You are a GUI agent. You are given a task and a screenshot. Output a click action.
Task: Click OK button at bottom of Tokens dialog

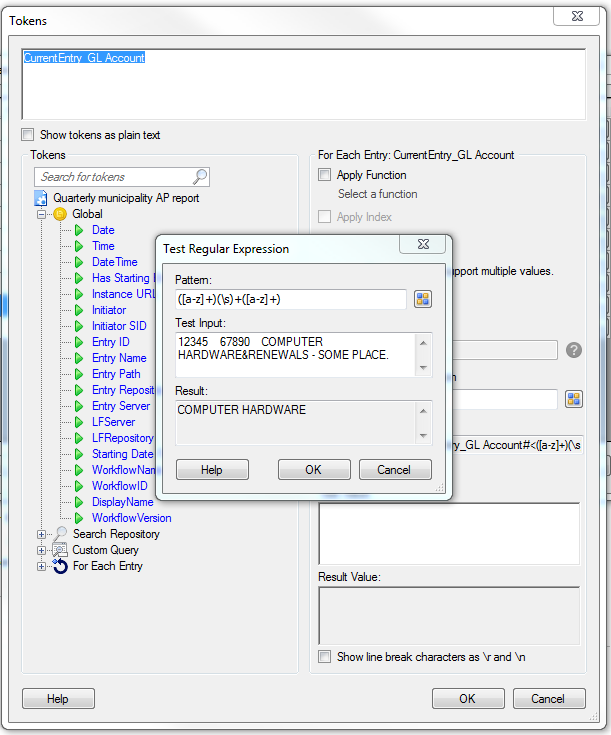tap(468, 698)
